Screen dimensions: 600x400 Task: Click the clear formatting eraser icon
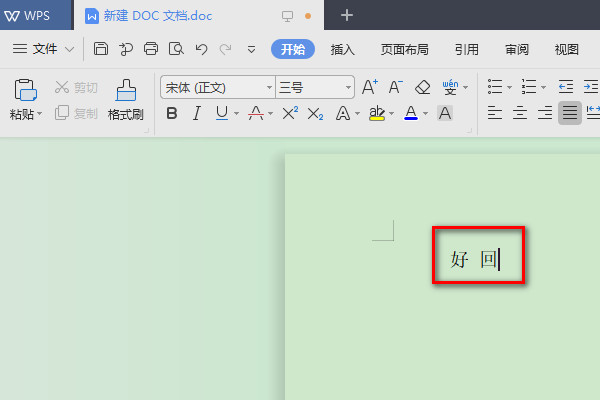422,87
